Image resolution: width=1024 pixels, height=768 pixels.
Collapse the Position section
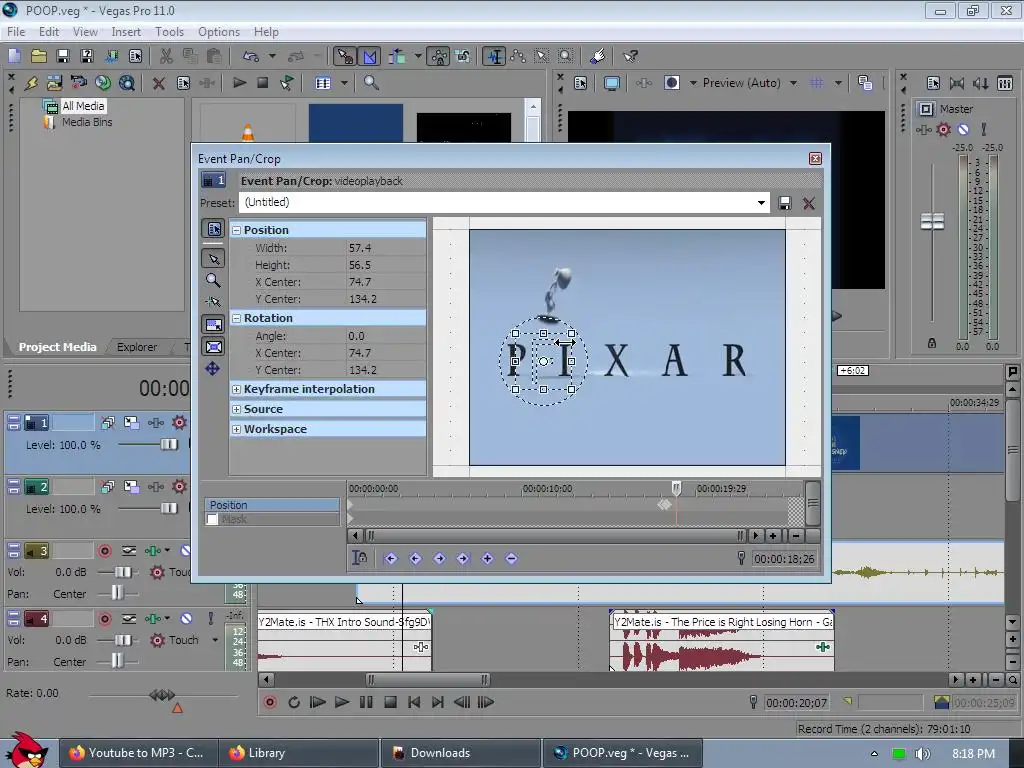coord(236,231)
